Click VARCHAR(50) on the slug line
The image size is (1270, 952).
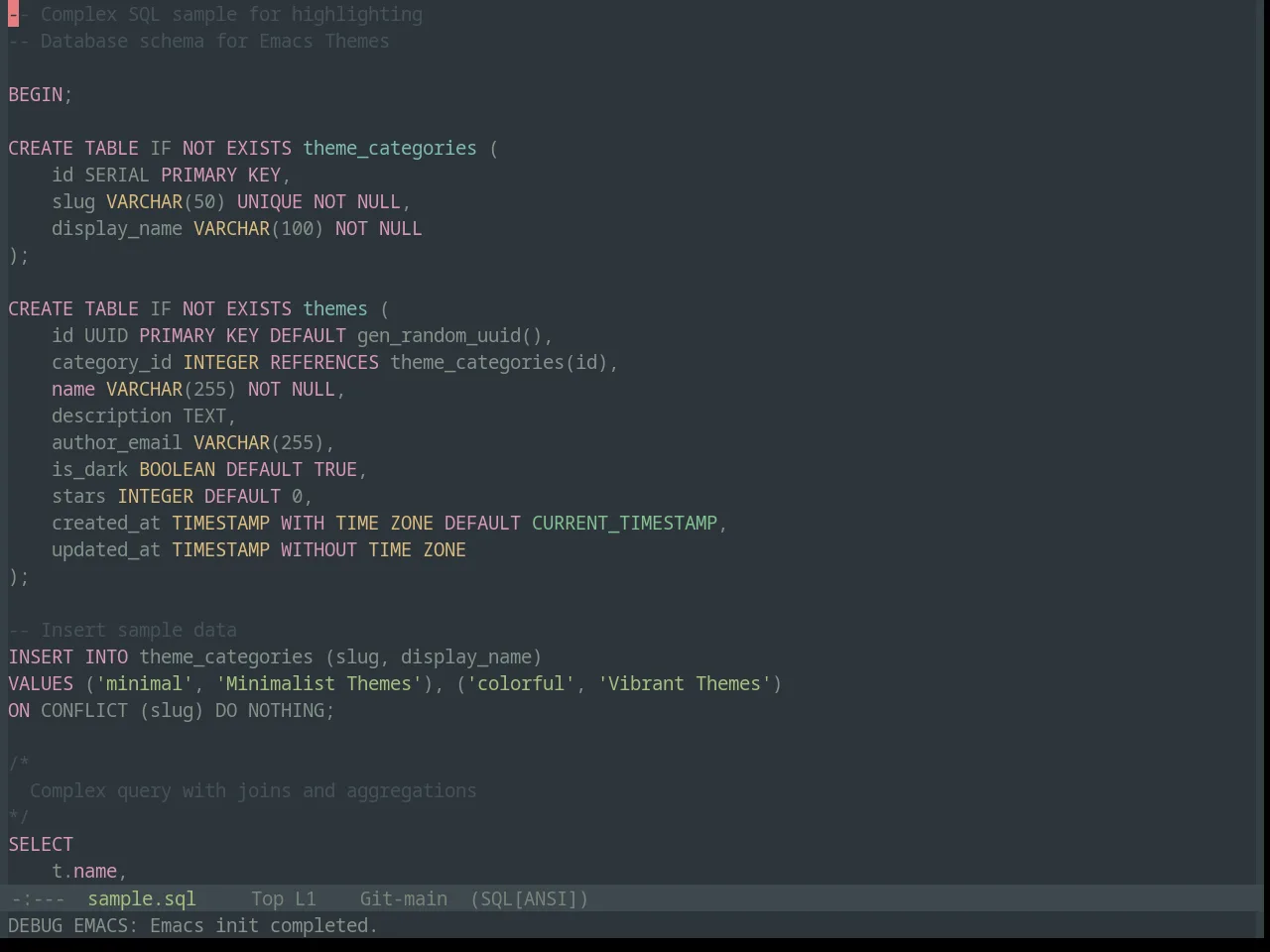click(166, 201)
